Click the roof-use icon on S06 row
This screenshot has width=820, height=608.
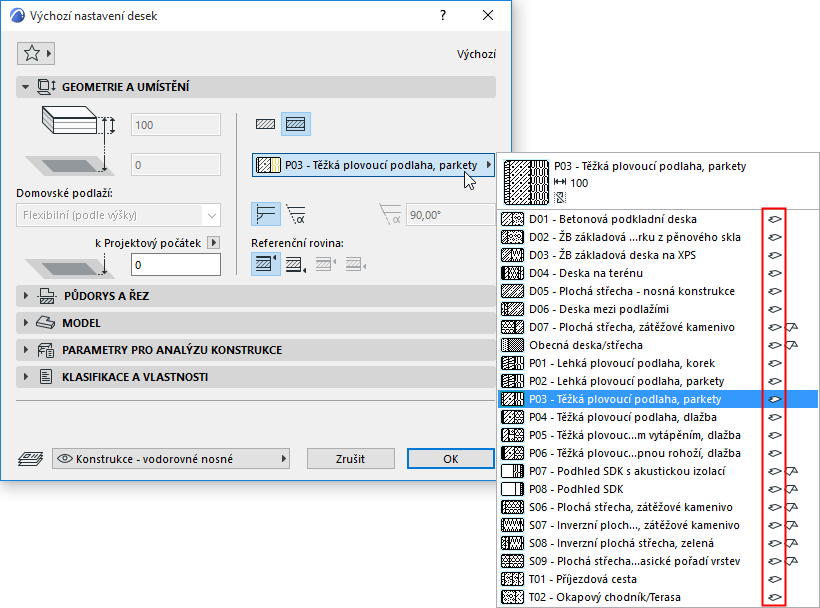[792, 507]
